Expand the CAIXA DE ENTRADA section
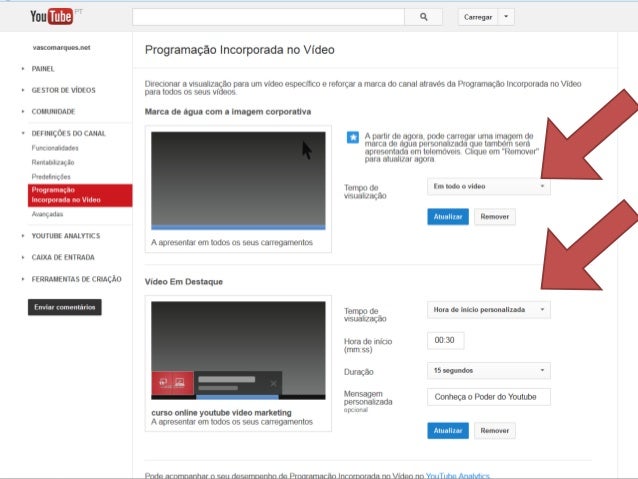 click(63, 258)
